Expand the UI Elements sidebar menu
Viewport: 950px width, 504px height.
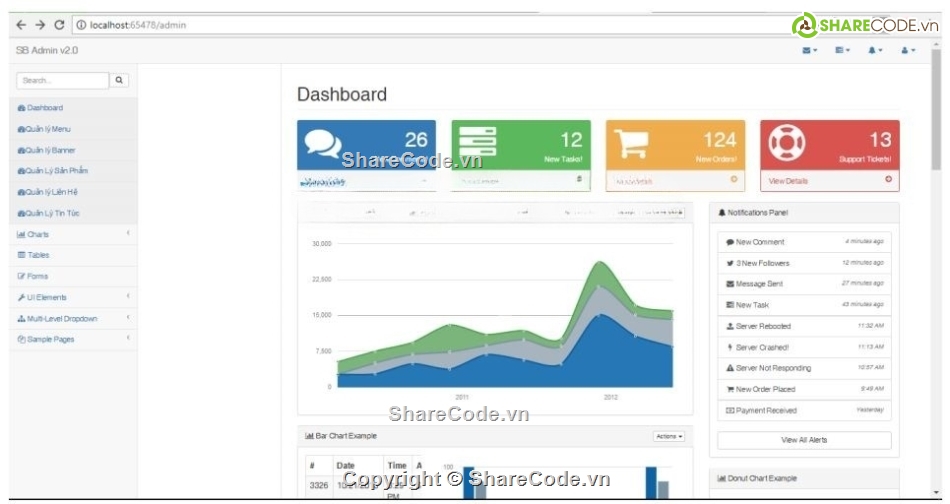pos(73,297)
